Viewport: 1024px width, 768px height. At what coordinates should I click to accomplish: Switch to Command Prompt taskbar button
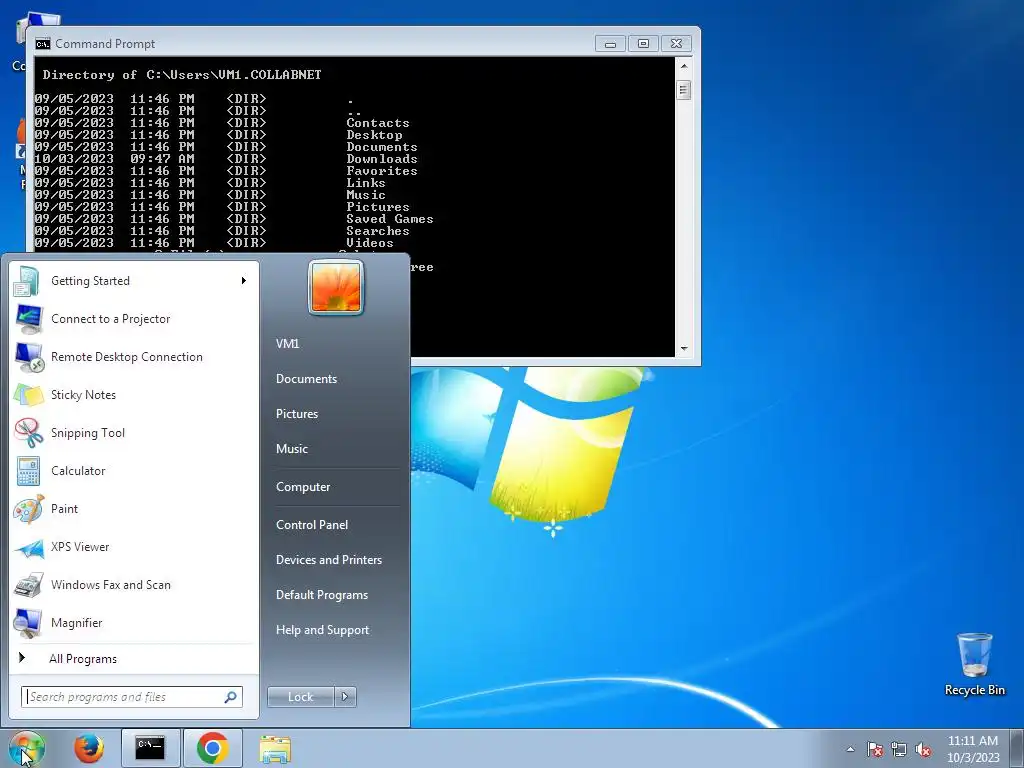150,748
